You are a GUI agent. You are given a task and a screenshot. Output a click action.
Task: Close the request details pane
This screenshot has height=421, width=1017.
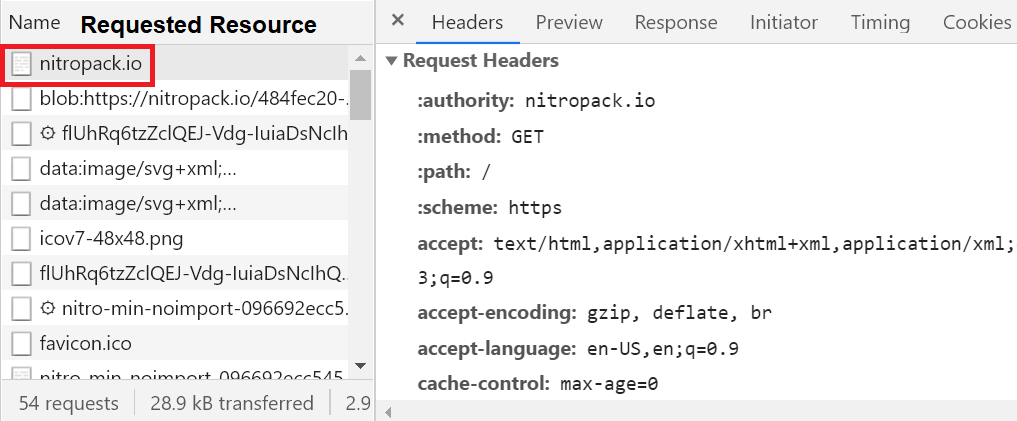398,20
